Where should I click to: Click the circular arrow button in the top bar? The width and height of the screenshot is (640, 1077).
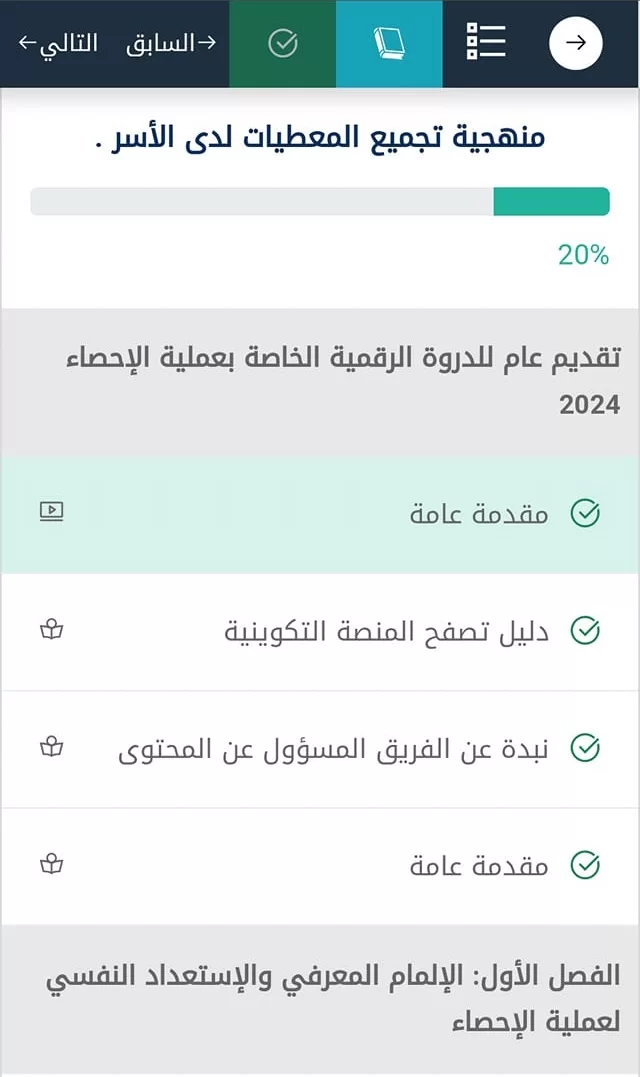coord(575,43)
